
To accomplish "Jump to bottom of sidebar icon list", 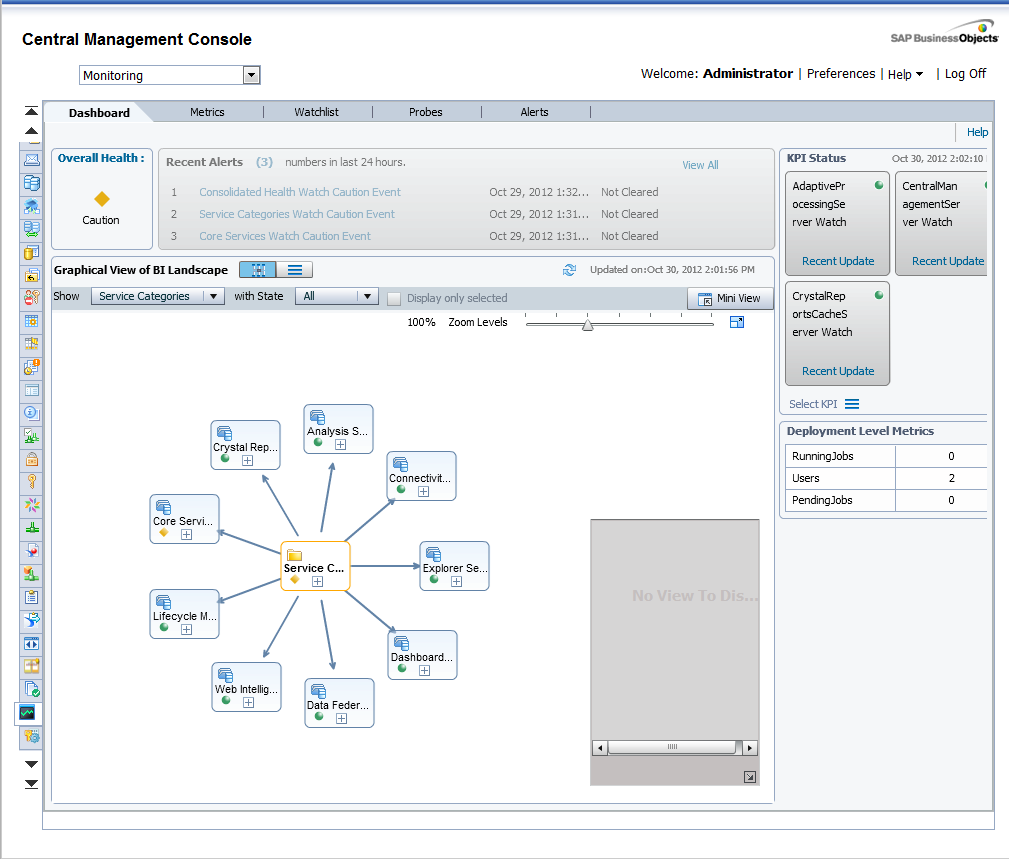I will [x=31, y=784].
